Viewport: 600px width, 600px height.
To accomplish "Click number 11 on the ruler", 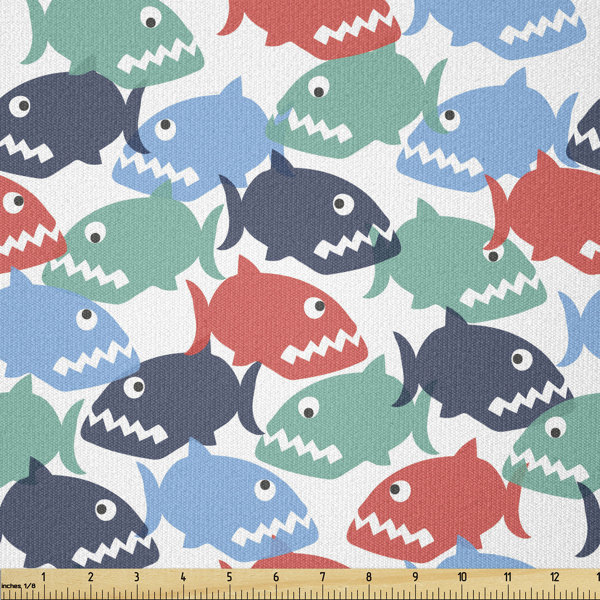I will point(508,577).
